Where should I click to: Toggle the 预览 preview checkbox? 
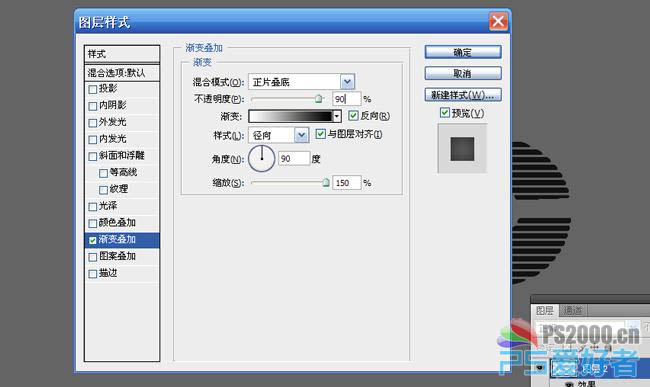(445, 113)
